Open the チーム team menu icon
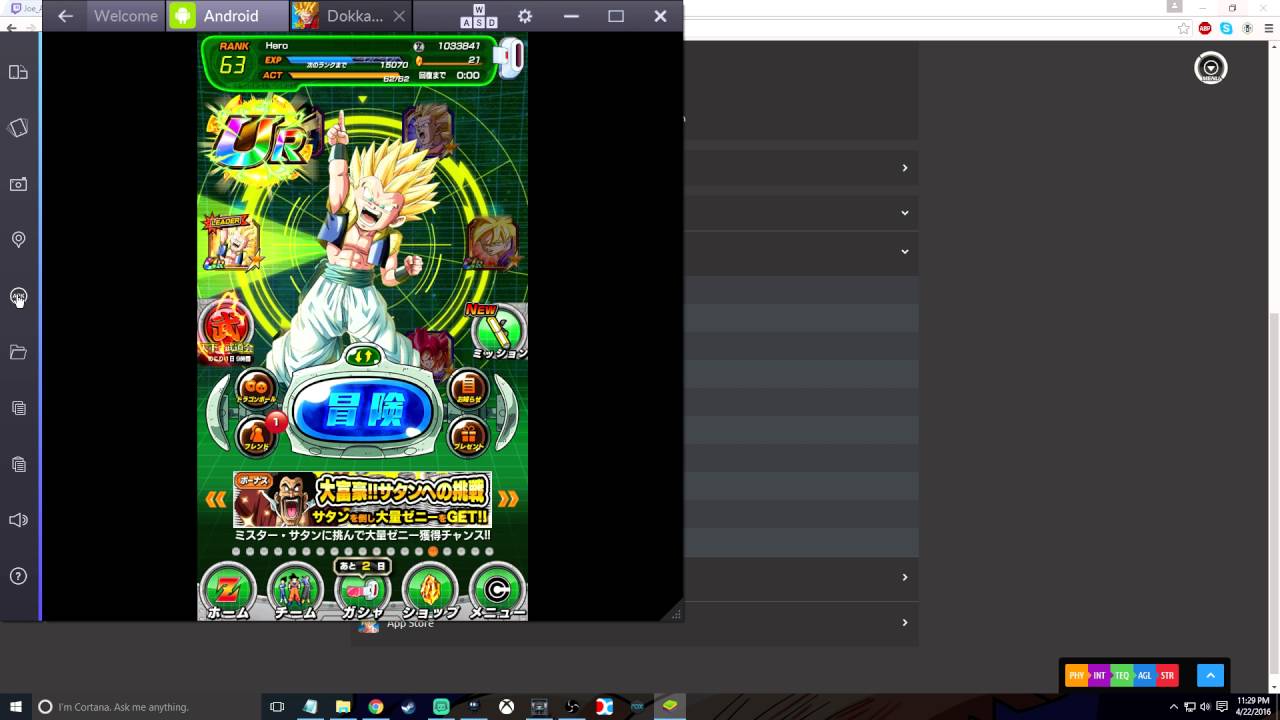Image resolution: width=1280 pixels, height=720 pixels. click(x=295, y=591)
